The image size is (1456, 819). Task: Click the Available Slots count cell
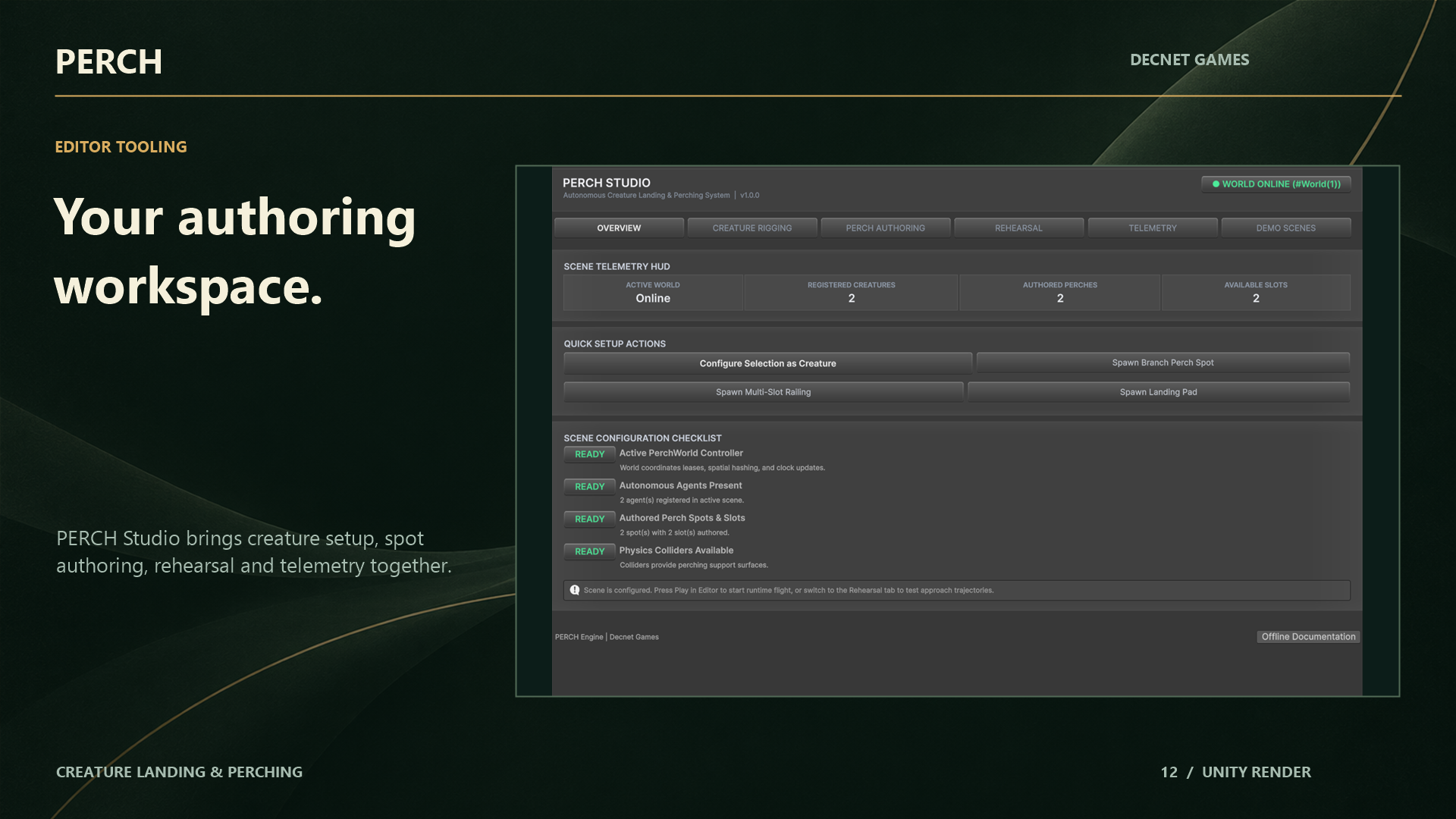coord(1256,293)
